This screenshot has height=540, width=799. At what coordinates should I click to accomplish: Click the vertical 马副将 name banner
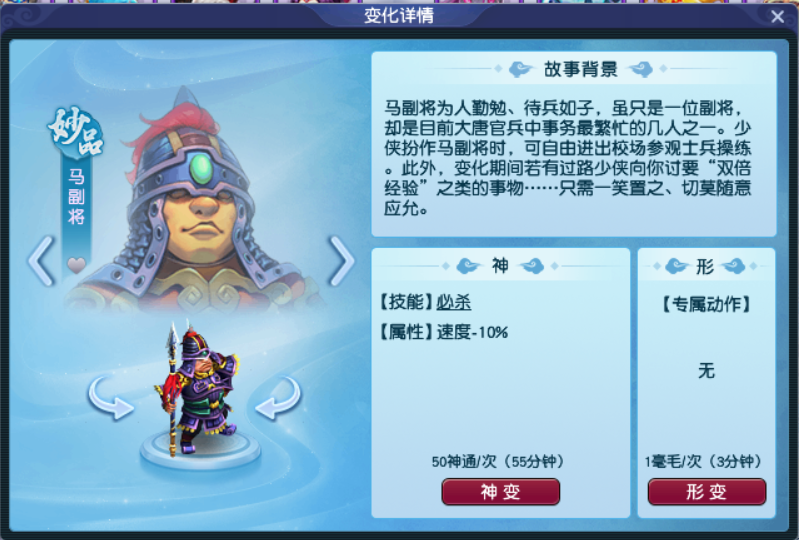(76, 196)
